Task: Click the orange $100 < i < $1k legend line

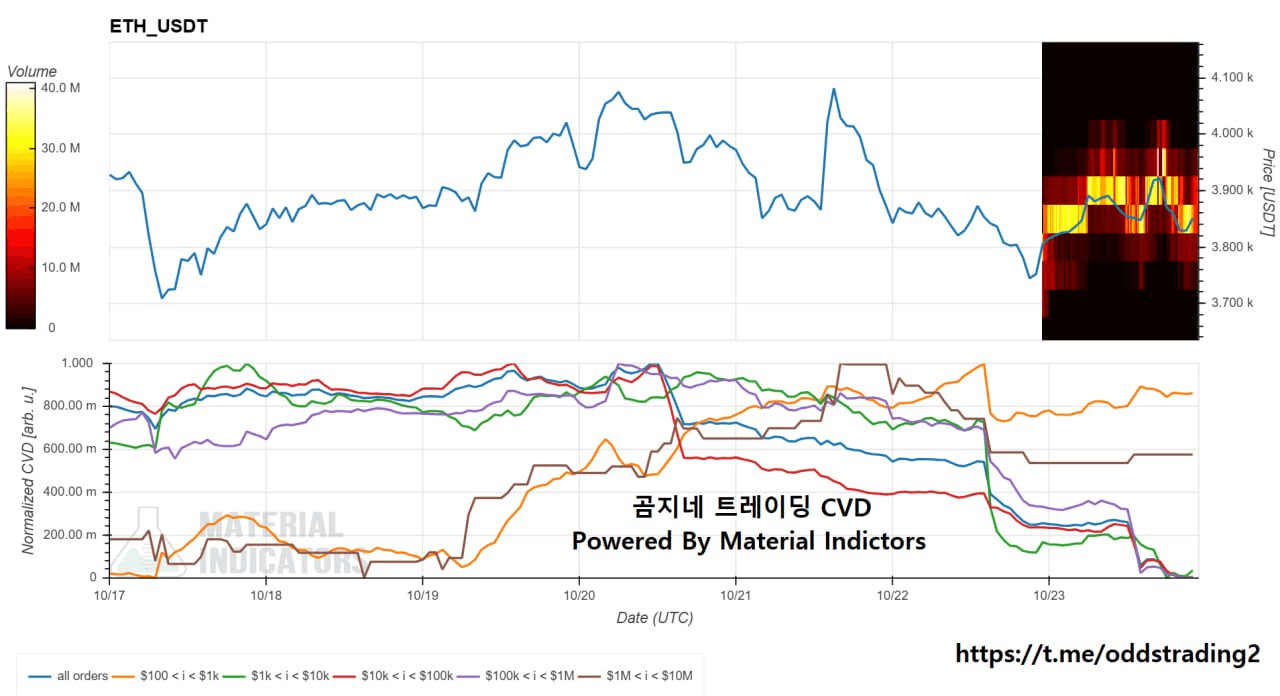Action: pyautogui.click(x=126, y=676)
